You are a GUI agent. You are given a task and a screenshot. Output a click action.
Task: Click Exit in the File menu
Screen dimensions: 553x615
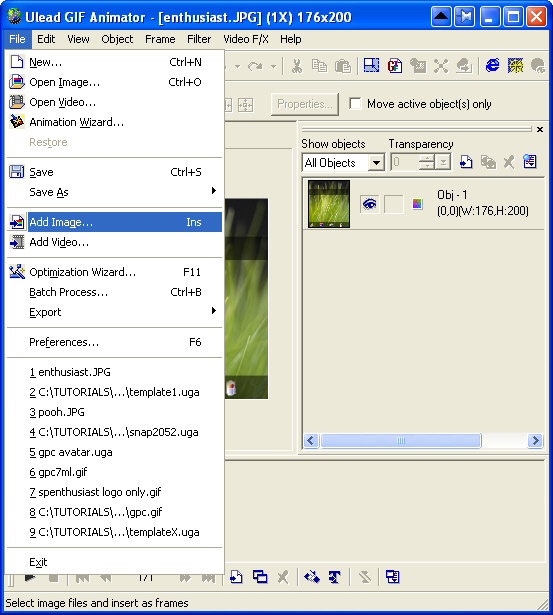coord(115,562)
